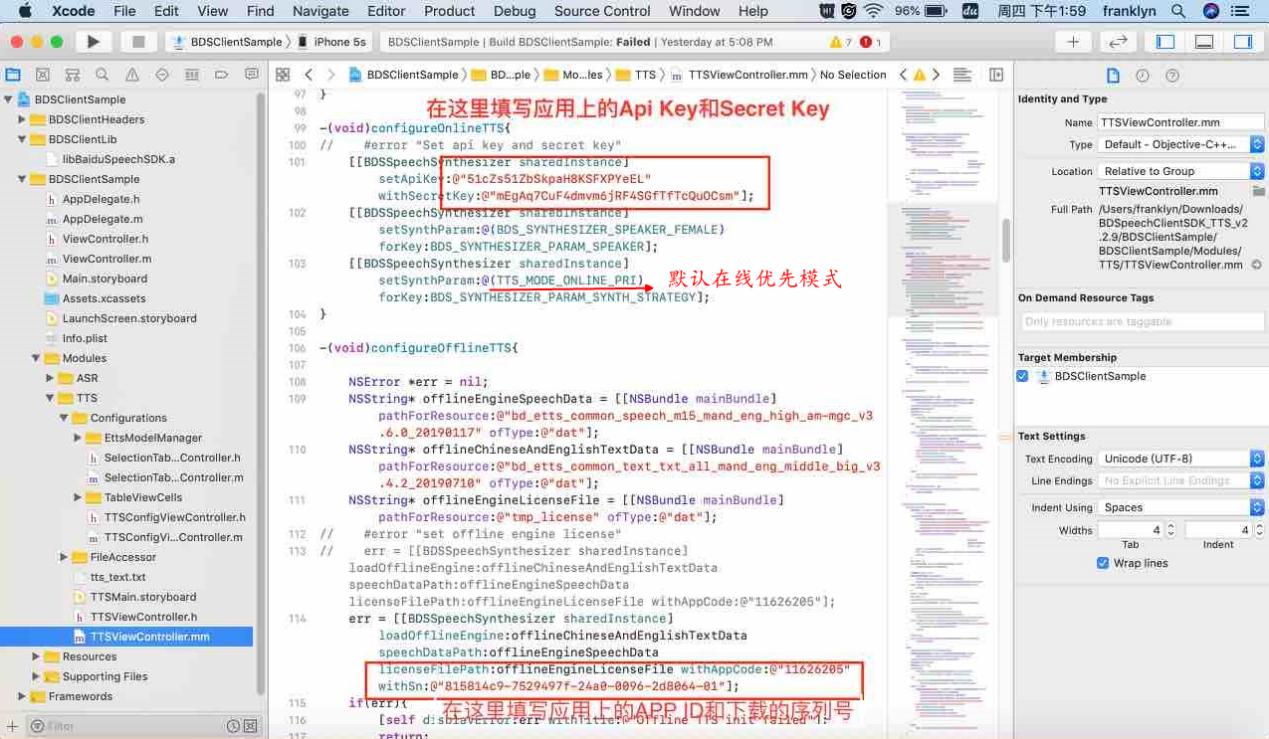Open the Debug menu
This screenshot has width=1269, height=739.
(x=515, y=11)
